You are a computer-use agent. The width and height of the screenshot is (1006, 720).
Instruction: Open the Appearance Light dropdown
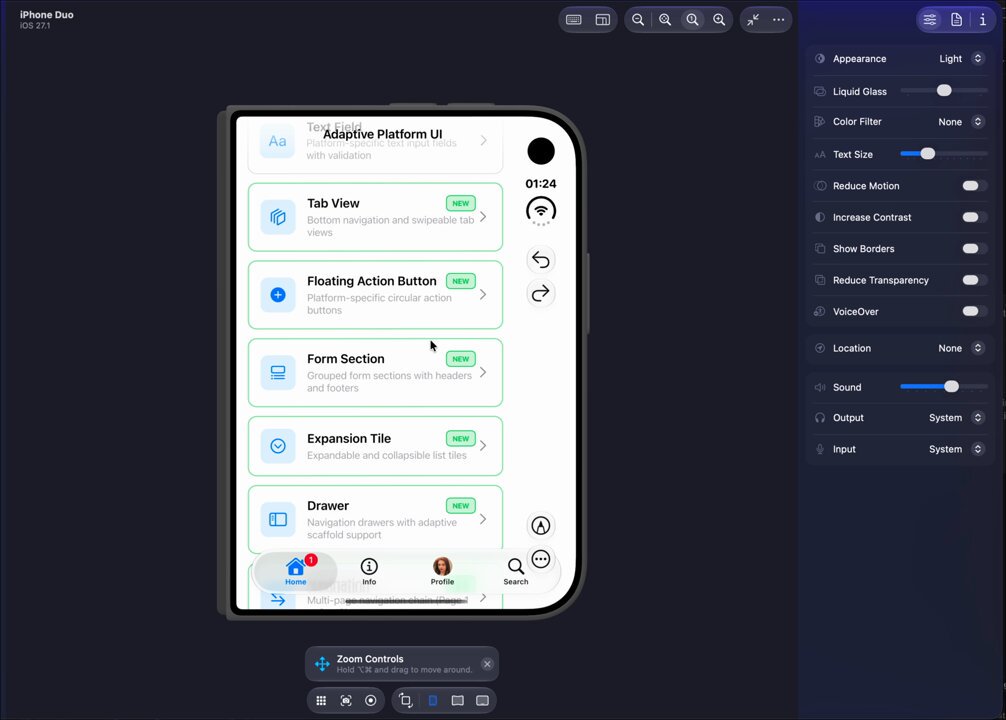click(960, 58)
